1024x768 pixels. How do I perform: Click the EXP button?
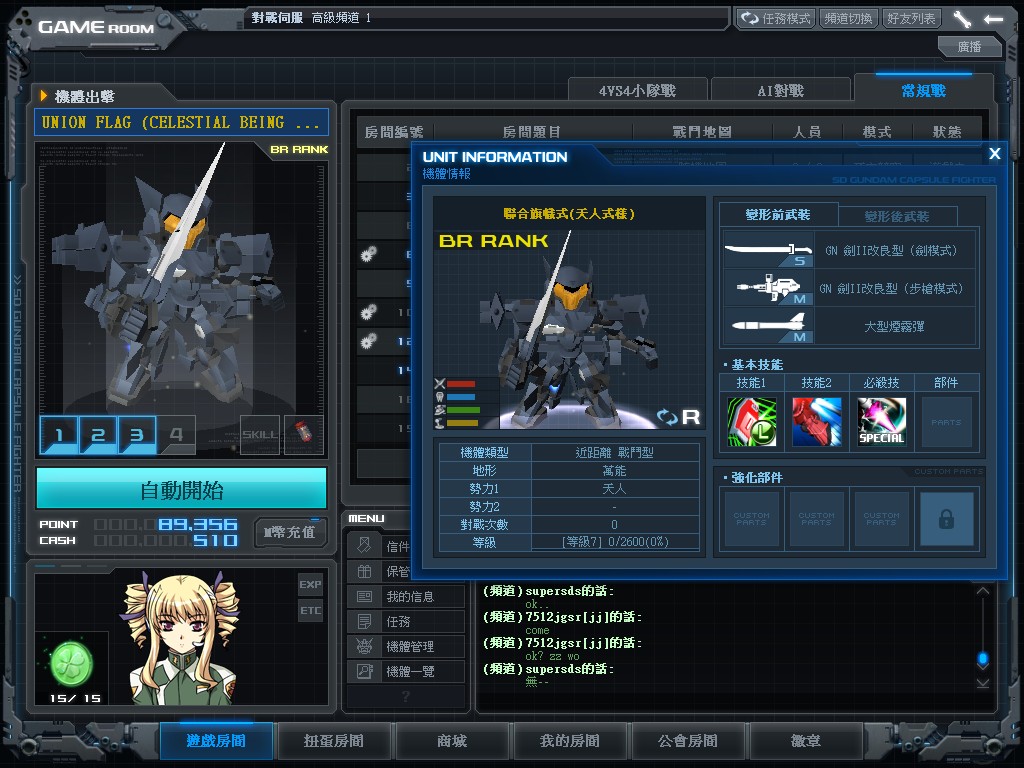click(x=310, y=584)
